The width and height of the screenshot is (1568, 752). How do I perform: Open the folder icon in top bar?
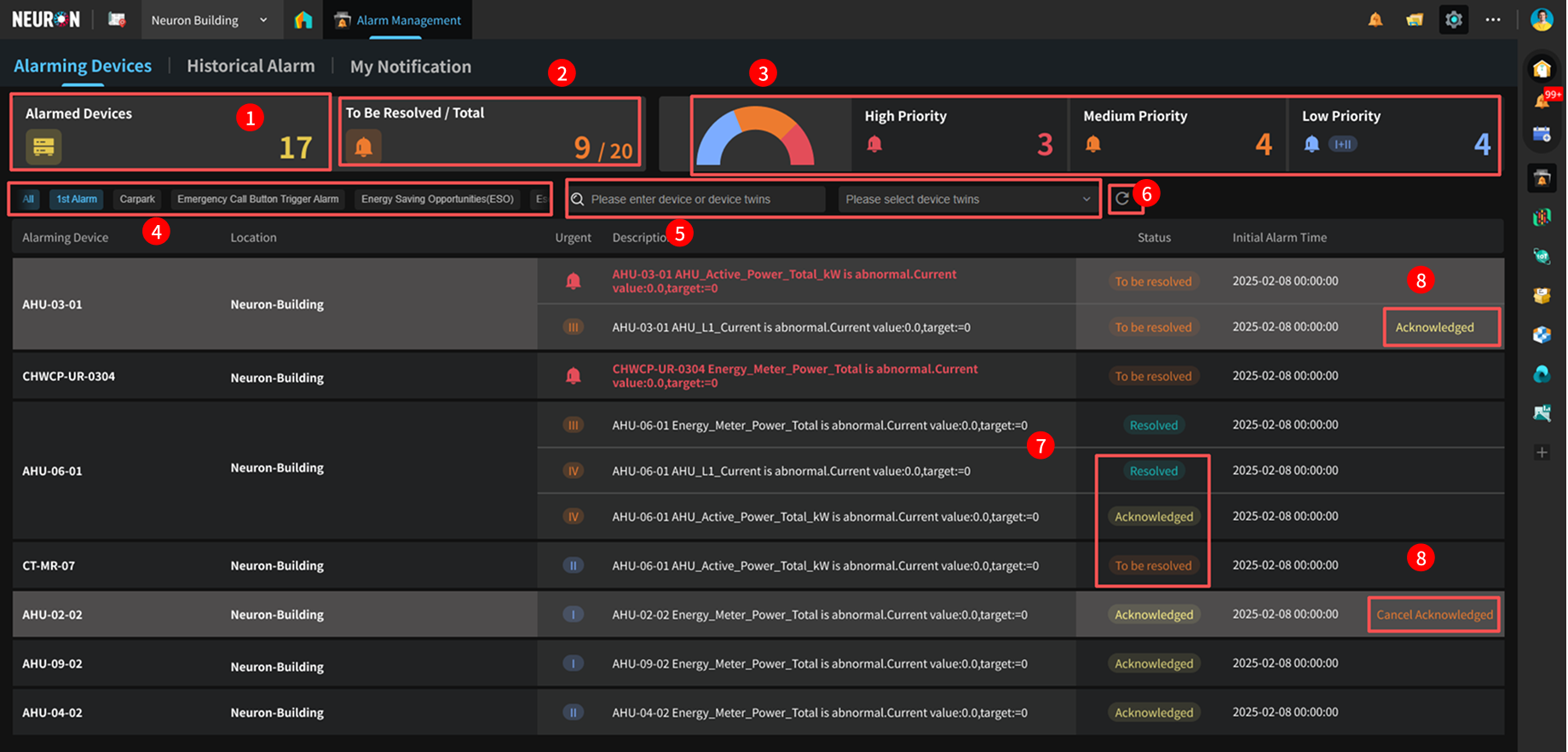coord(1415,20)
